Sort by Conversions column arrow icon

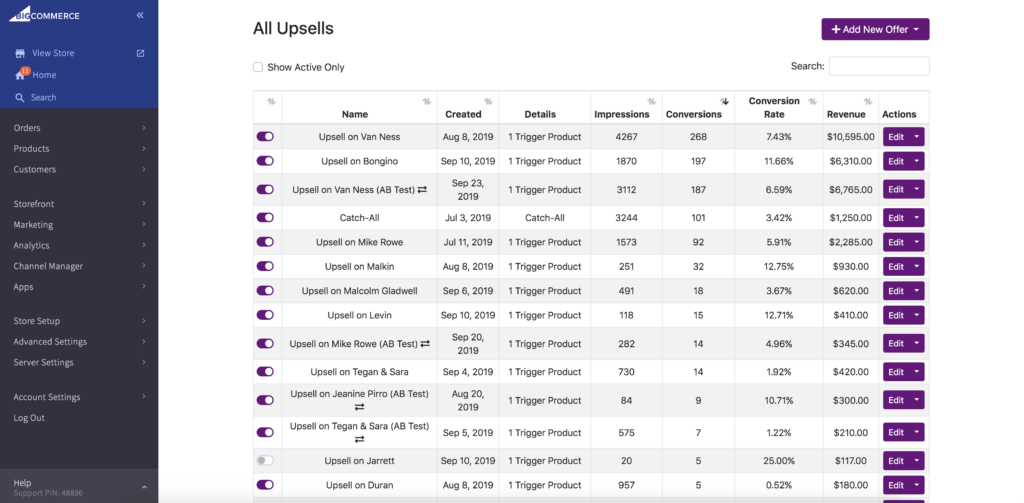click(724, 101)
